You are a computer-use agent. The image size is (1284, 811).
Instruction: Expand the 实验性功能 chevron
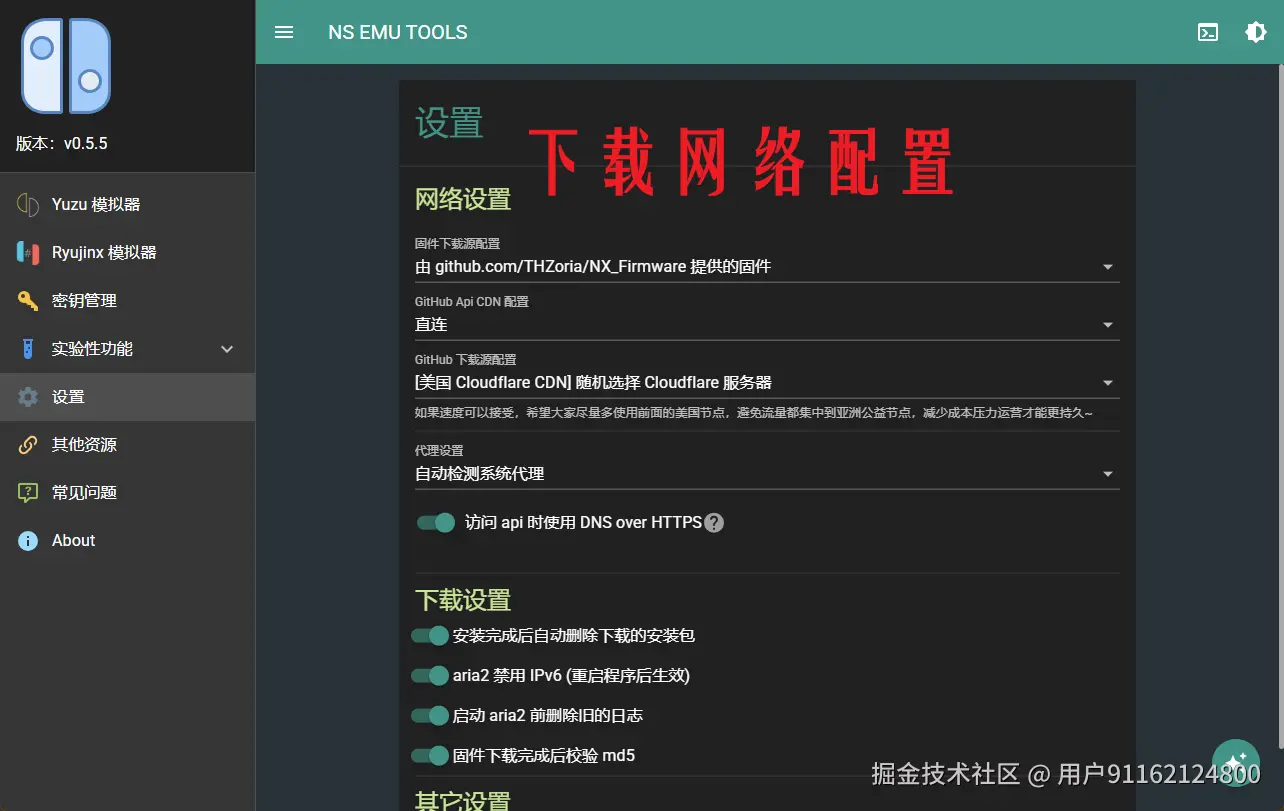click(x=227, y=349)
